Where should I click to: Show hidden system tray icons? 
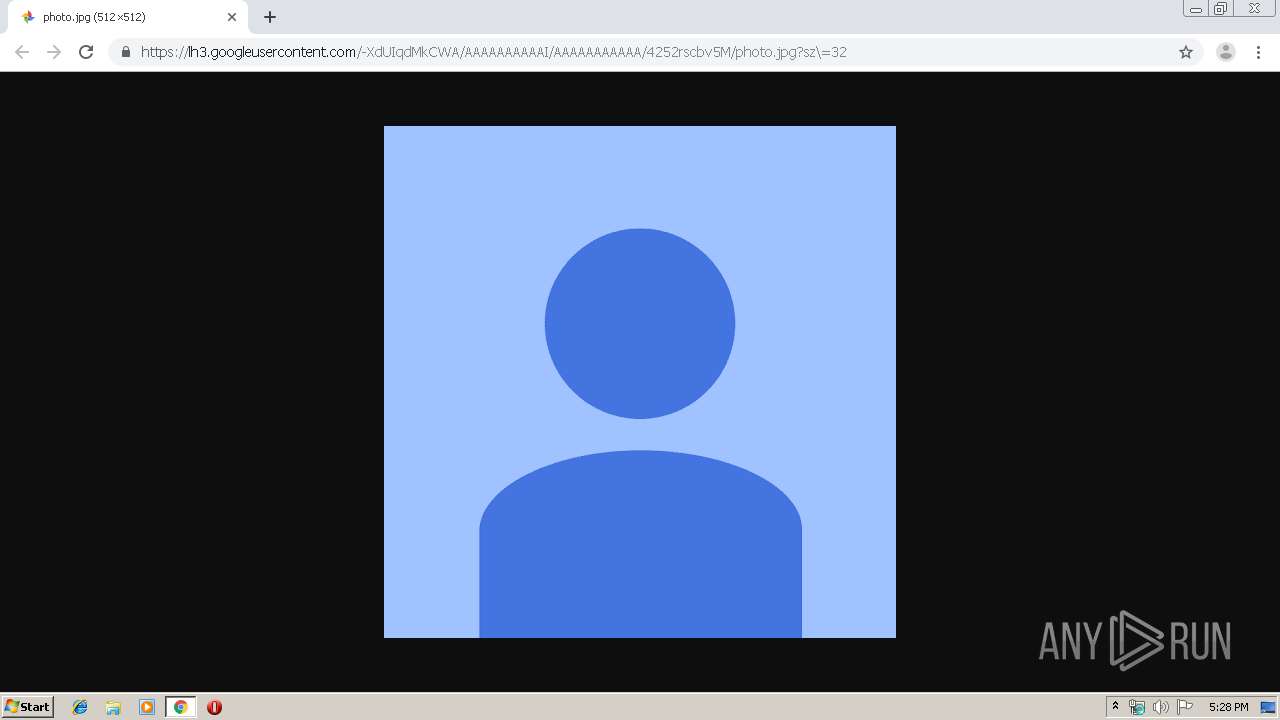point(1116,707)
